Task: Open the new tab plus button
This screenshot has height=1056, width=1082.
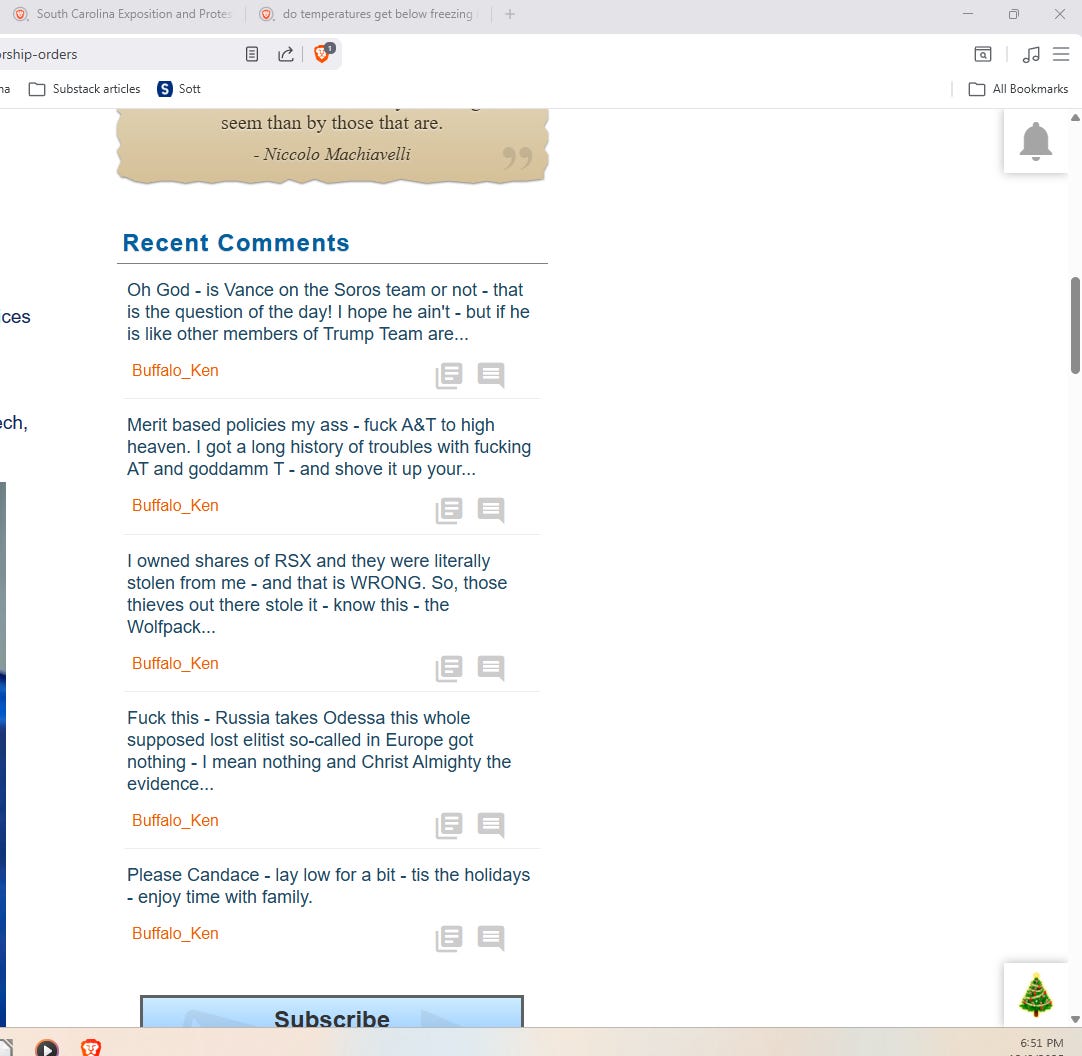Action: click(x=510, y=14)
